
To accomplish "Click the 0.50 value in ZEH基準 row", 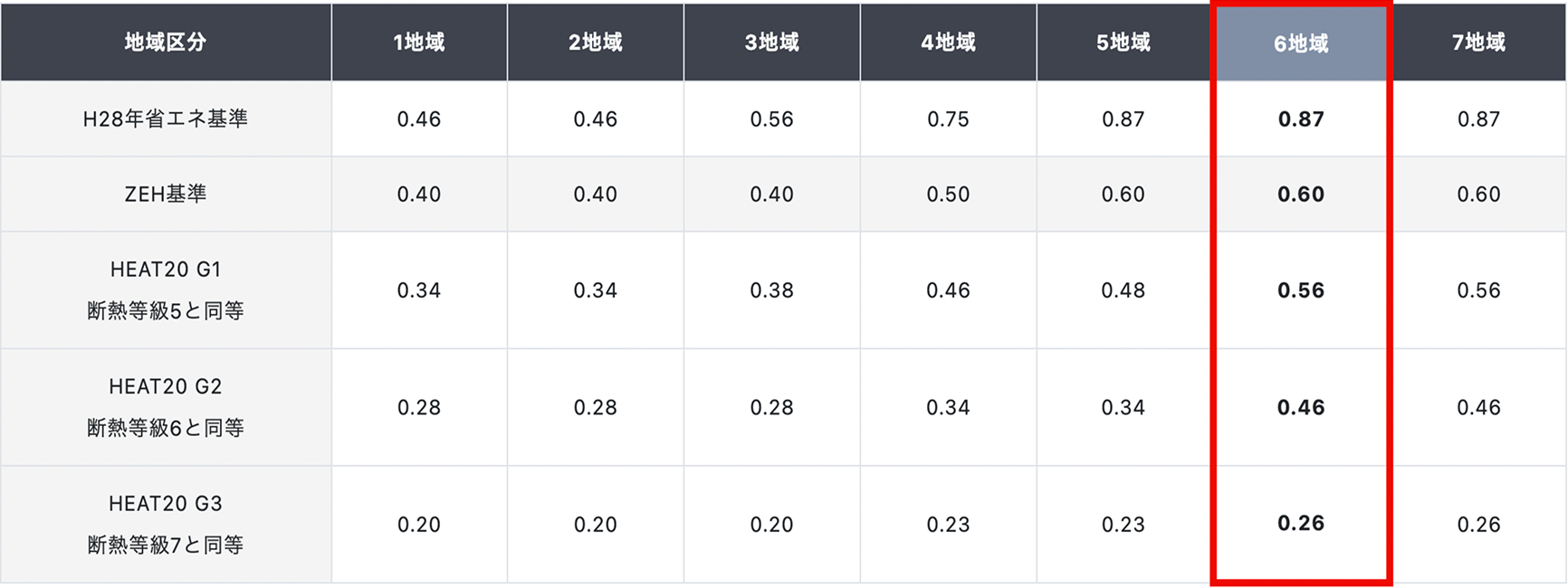I will pos(948,194).
